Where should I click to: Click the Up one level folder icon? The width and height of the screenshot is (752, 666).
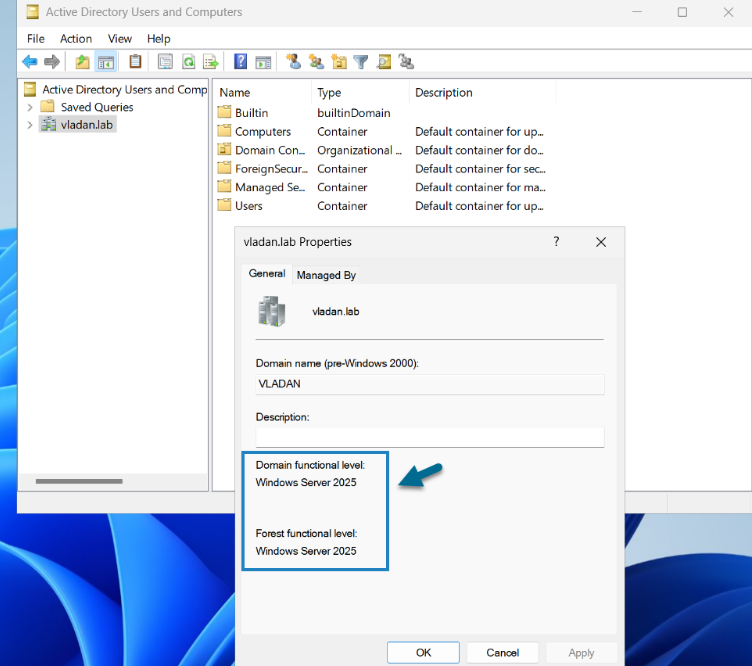(x=82, y=61)
